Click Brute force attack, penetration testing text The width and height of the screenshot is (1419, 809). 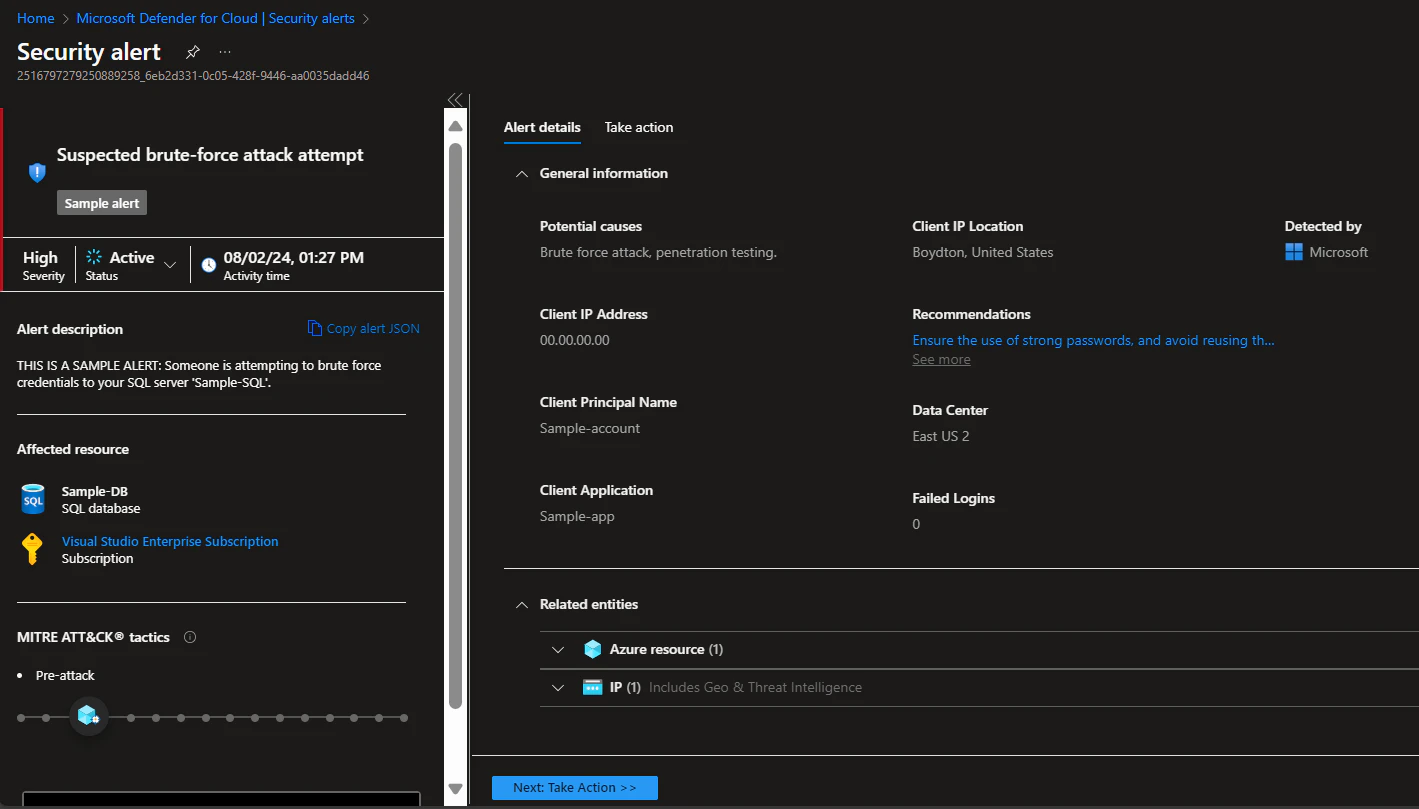658,252
